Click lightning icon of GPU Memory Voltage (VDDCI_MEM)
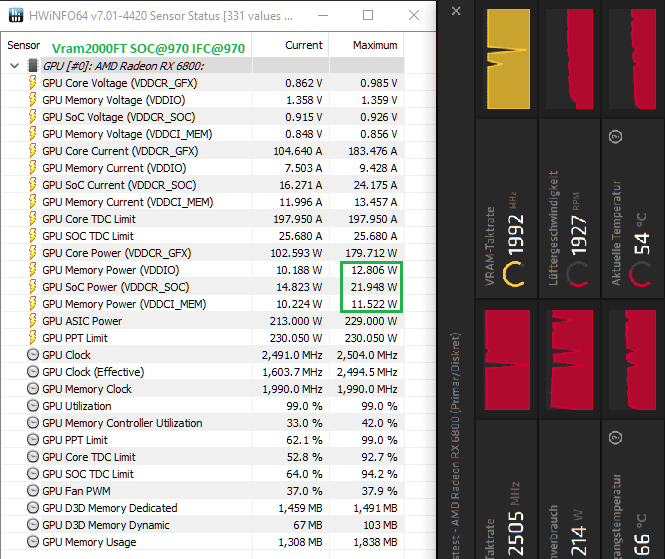Image resolution: width=665 pixels, height=559 pixels. click(33, 134)
